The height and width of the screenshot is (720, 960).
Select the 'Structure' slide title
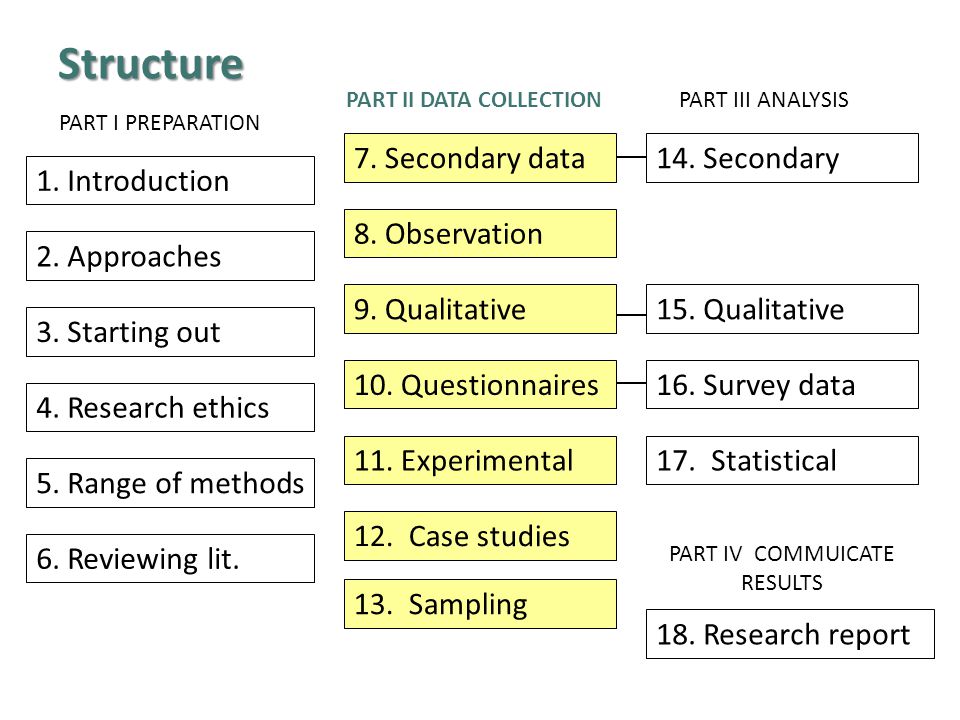click(151, 64)
